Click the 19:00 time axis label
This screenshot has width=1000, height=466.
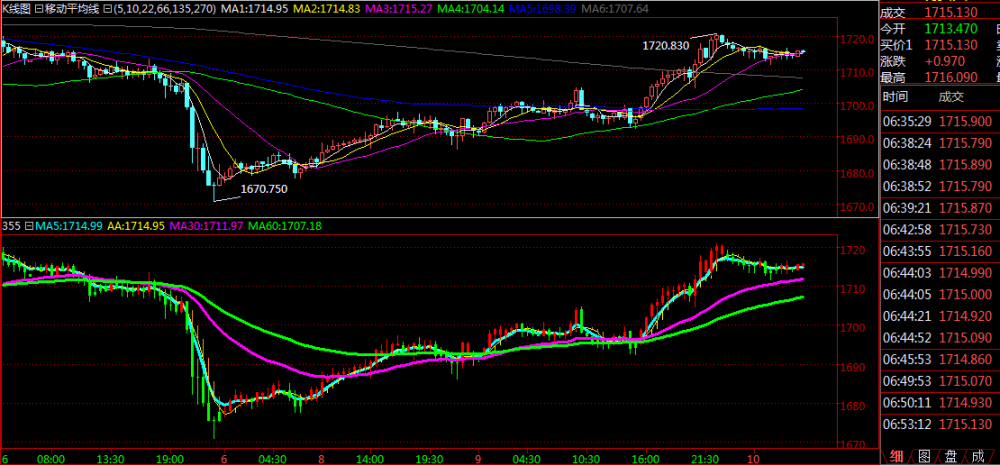[x=170, y=458]
